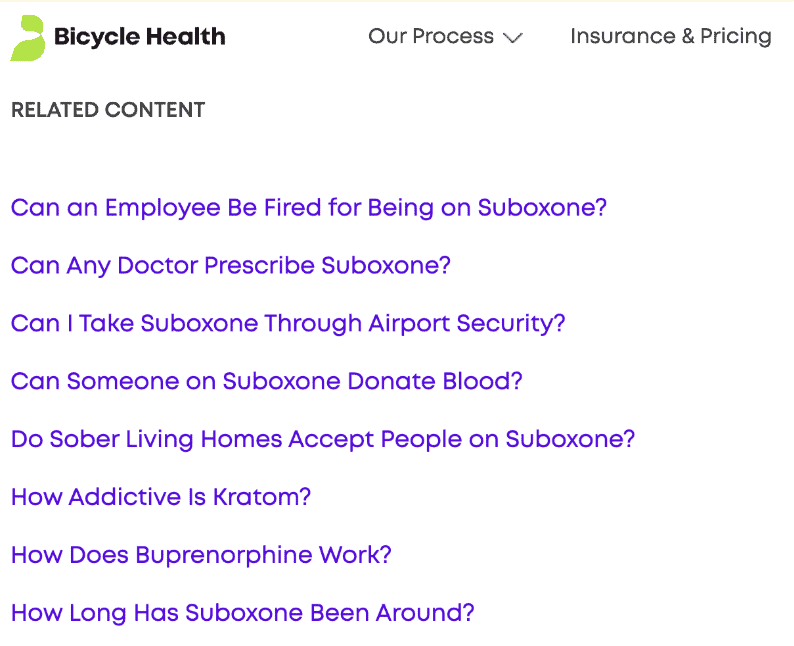Open 'Can I Take Suboxone Through Airport Security?'

pyautogui.click(x=288, y=324)
